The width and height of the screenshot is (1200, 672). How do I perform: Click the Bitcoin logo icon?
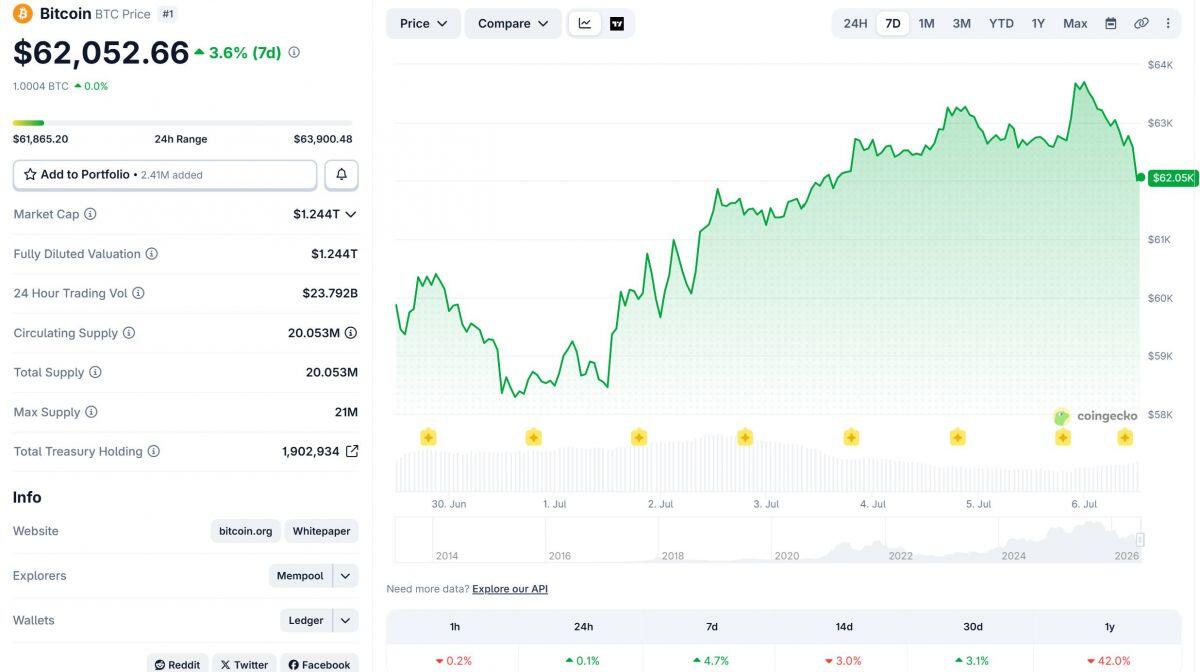[x=23, y=14]
